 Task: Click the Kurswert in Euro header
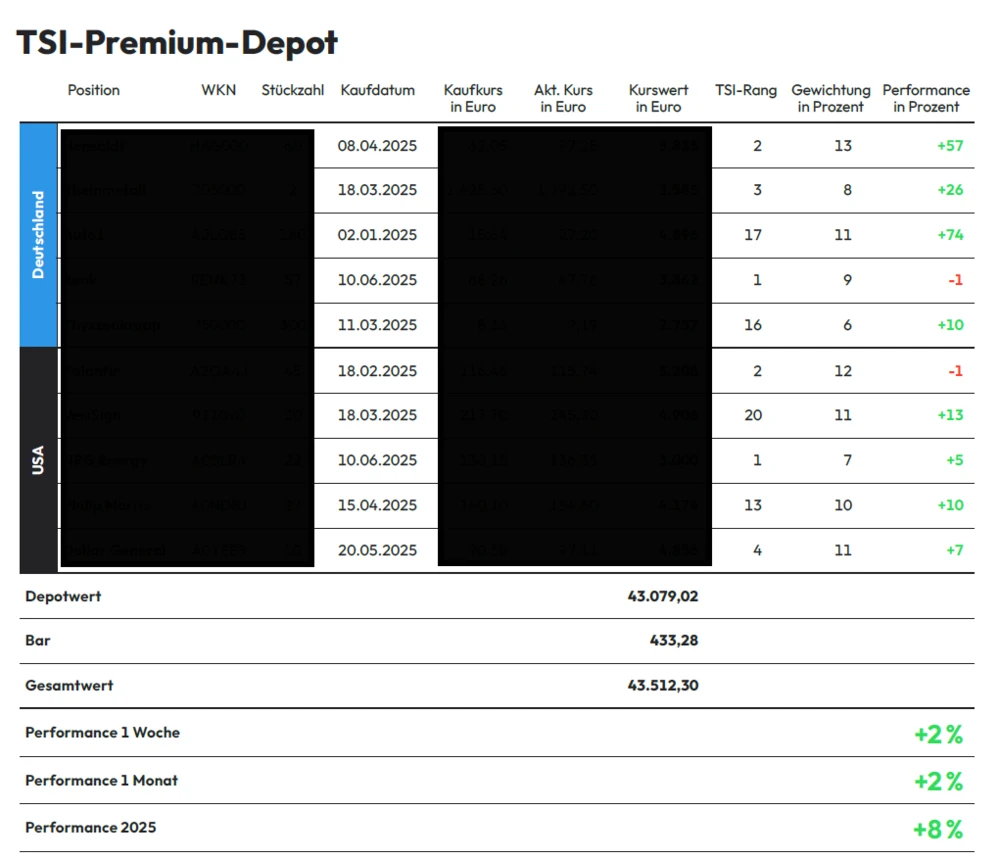658,97
